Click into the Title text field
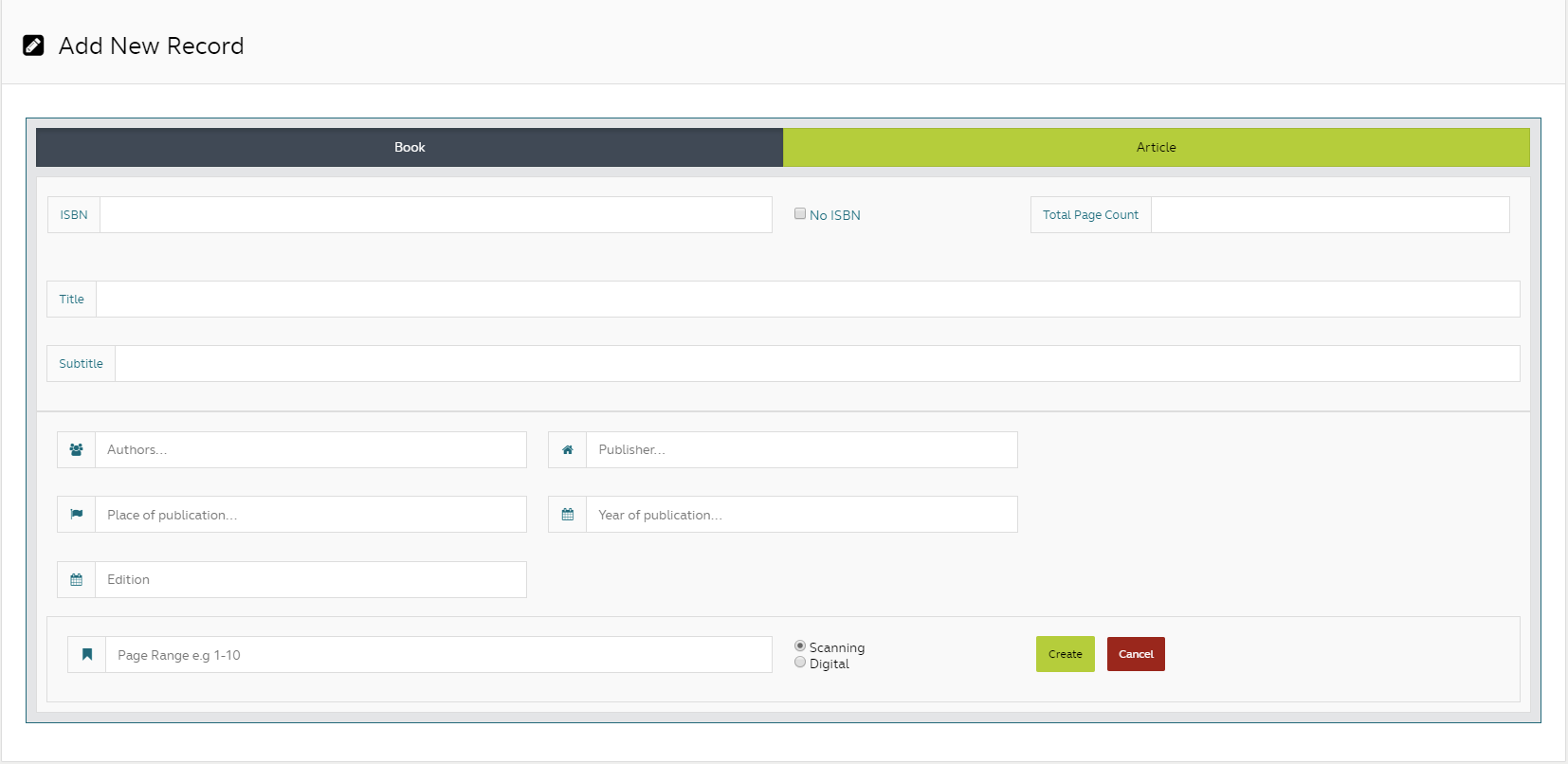This screenshot has height=764, width=1568. pos(807,300)
